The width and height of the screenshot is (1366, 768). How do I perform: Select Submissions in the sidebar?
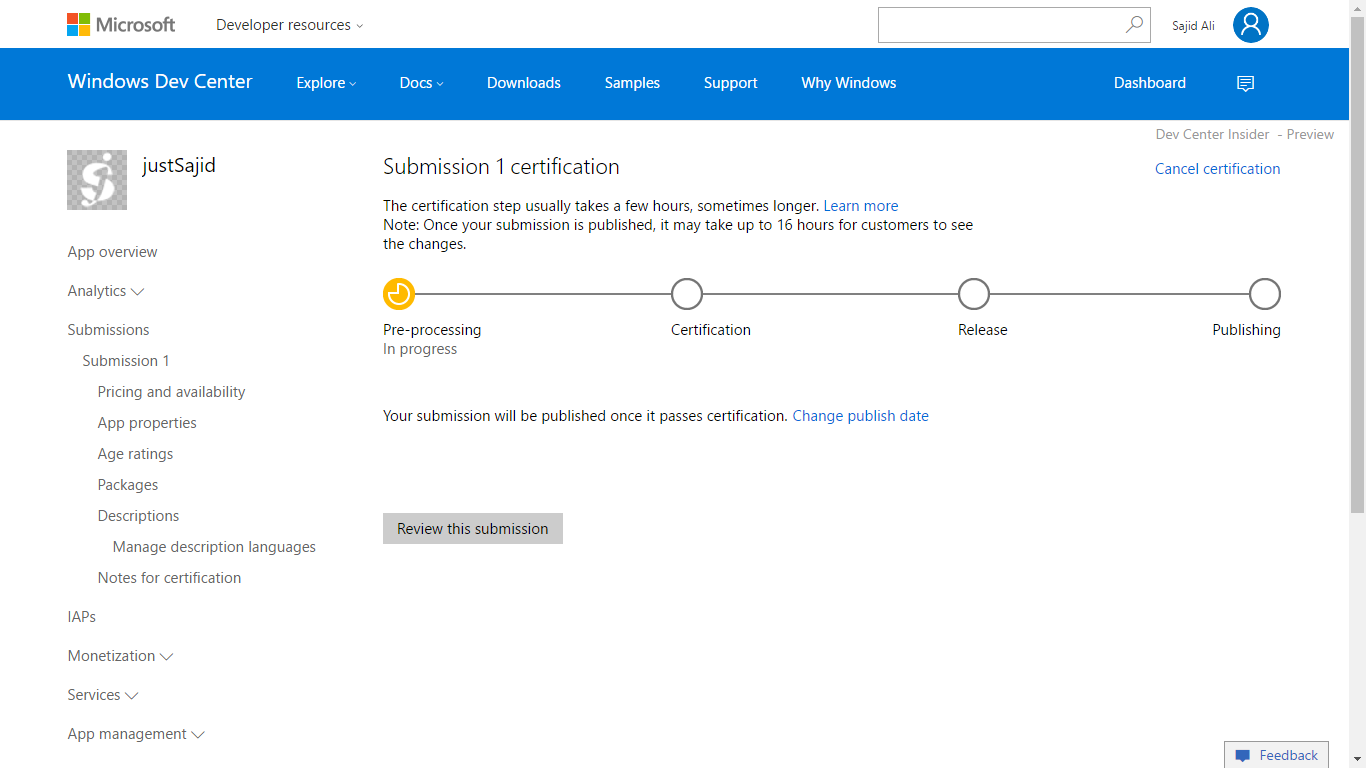pos(108,330)
